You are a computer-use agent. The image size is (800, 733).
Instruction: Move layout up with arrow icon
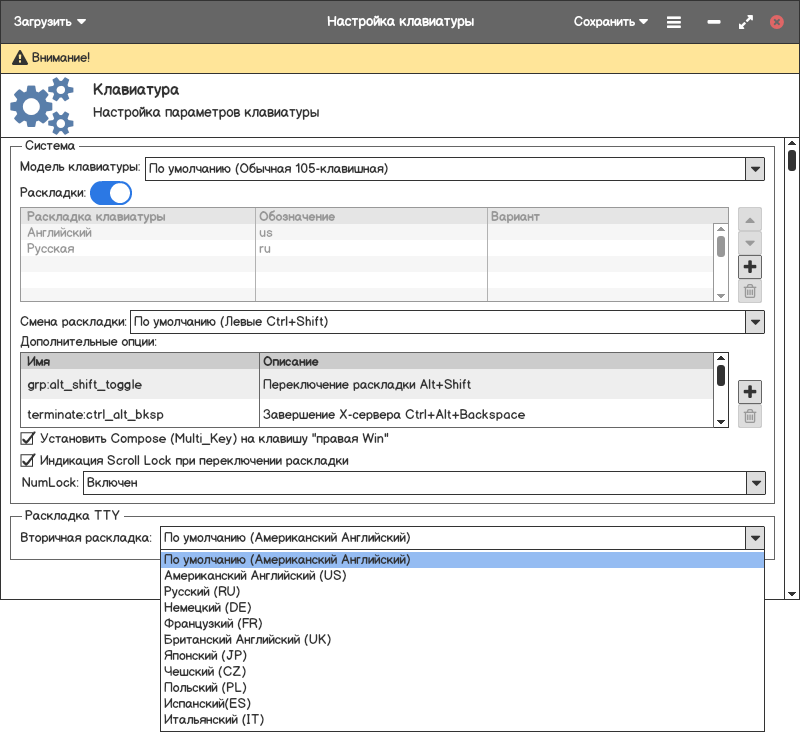pos(750,219)
